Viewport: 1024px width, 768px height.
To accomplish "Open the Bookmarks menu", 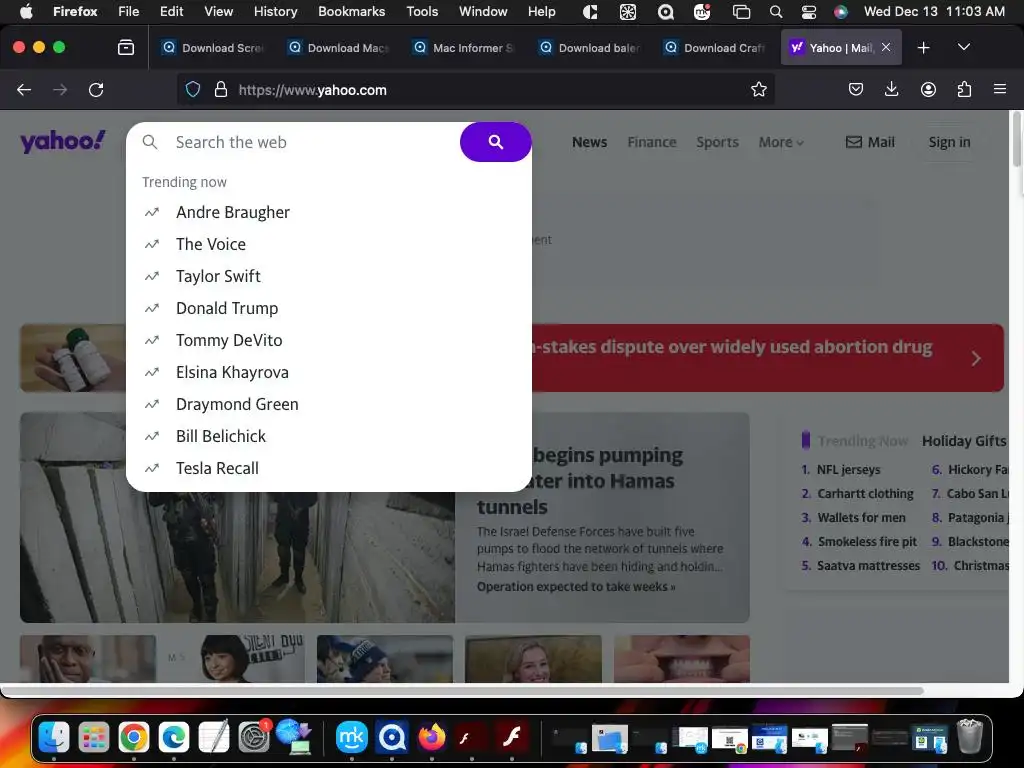I will coord(351,11).
